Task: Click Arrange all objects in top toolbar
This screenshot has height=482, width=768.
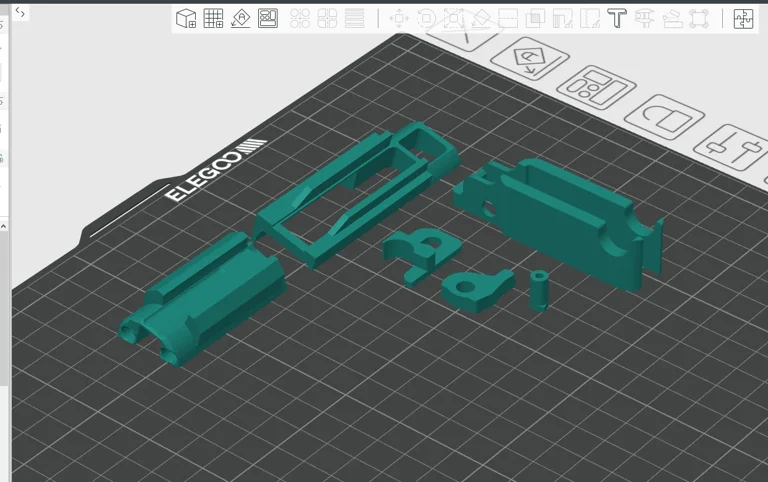Action: (x=268, y=18)
